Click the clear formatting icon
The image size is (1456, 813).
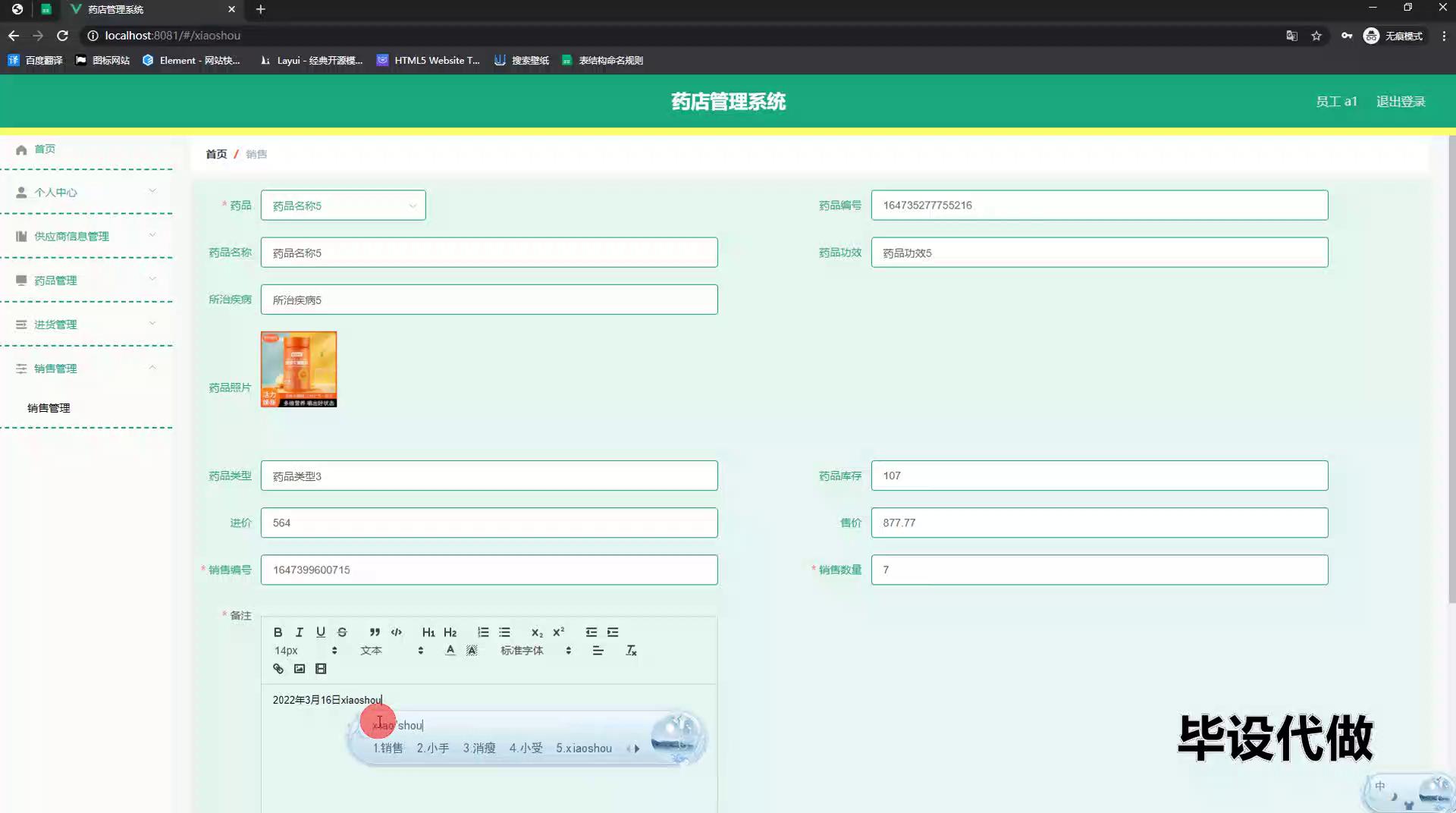[630, 650]
